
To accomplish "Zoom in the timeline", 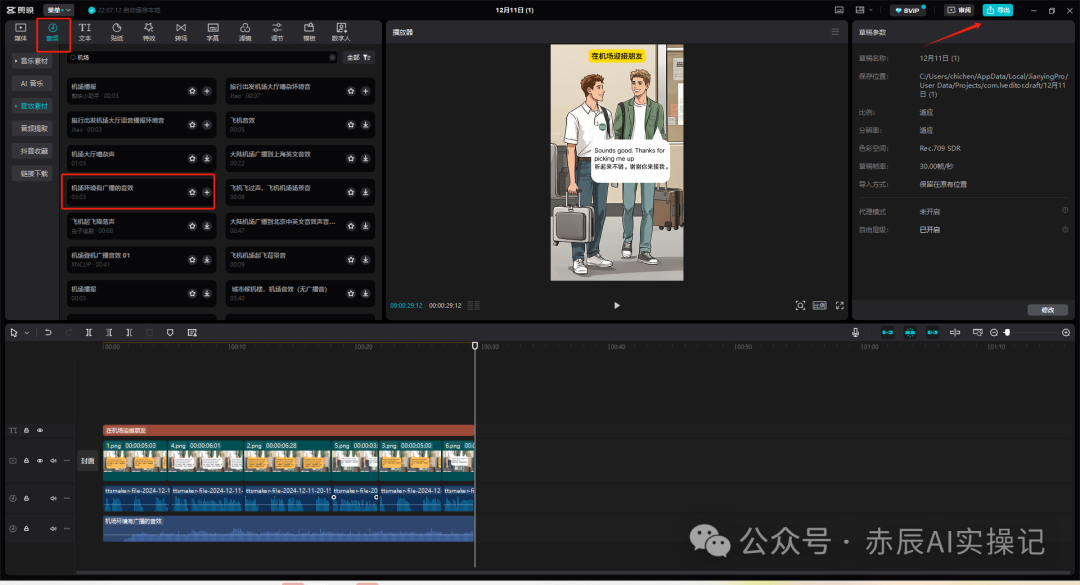I will 1066,333.
